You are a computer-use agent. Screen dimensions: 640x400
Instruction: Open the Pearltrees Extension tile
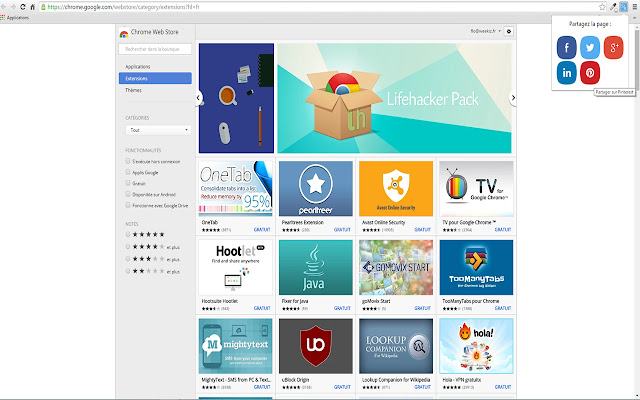point(316,197)
